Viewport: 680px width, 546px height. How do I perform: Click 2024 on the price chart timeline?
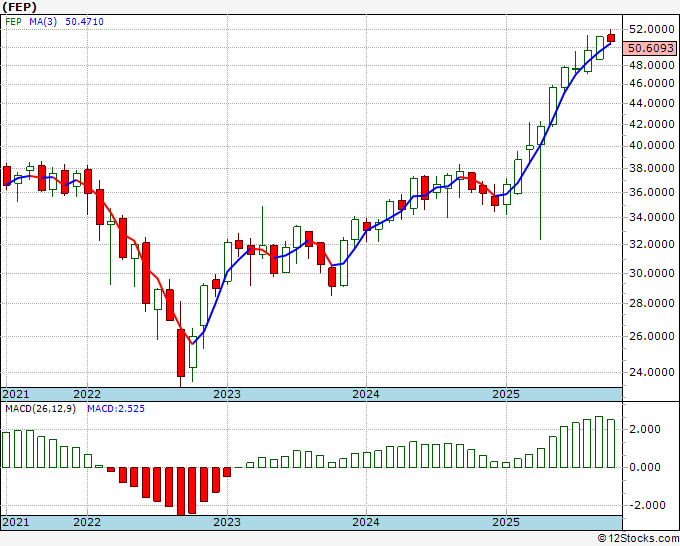coord(366,394)
